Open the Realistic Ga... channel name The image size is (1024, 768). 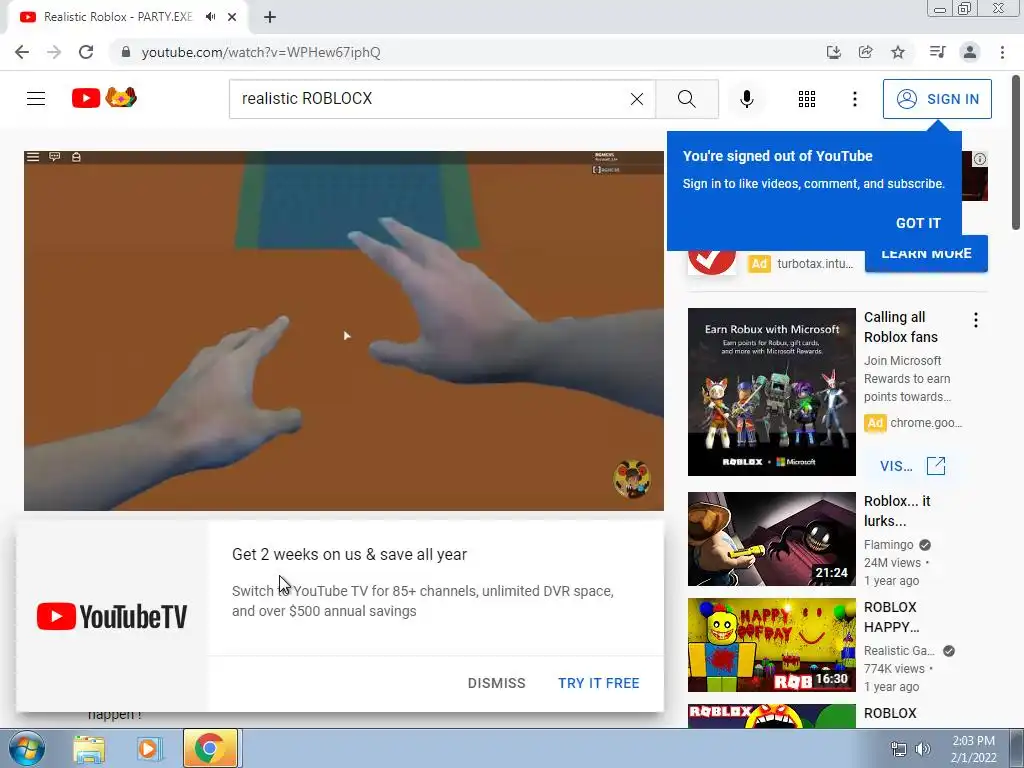click(899, 650)
